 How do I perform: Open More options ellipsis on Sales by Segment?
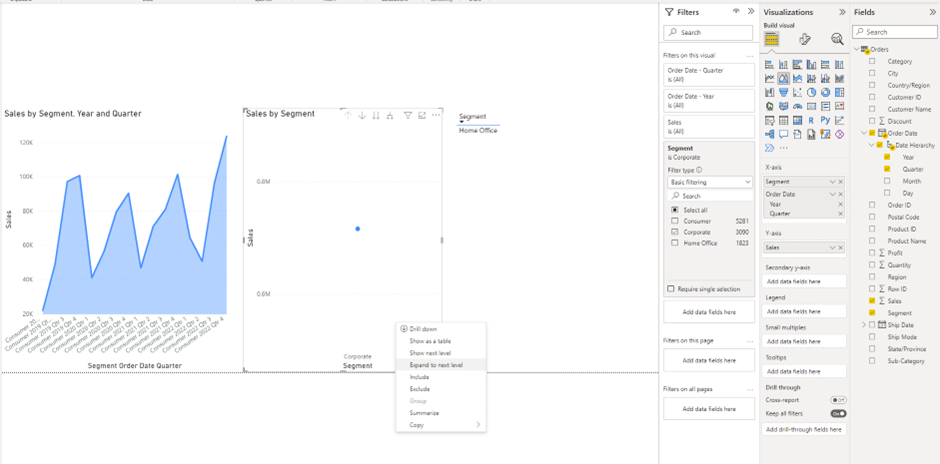pyautogui.click(x=436, y=115)
